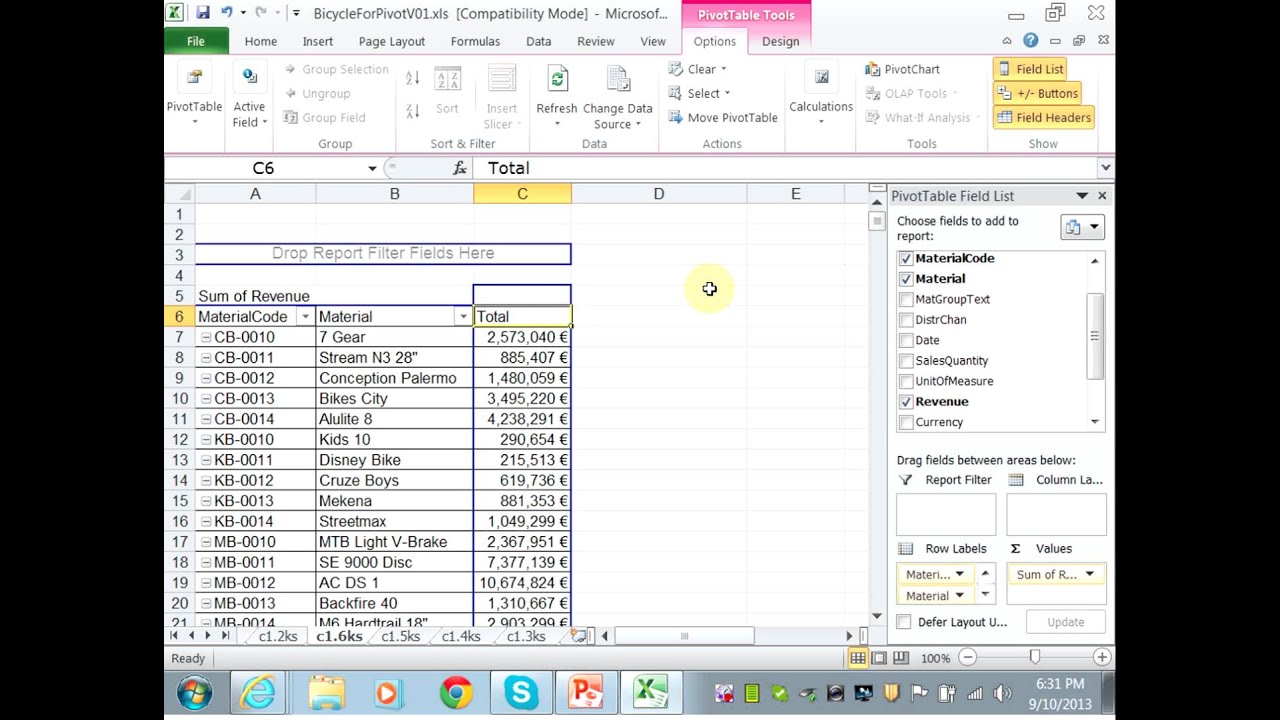Viewport: 1280px width, 720px height.
Task: Zoom in with the plus button
Action: pyautogui.click(x=1101, y=658)
